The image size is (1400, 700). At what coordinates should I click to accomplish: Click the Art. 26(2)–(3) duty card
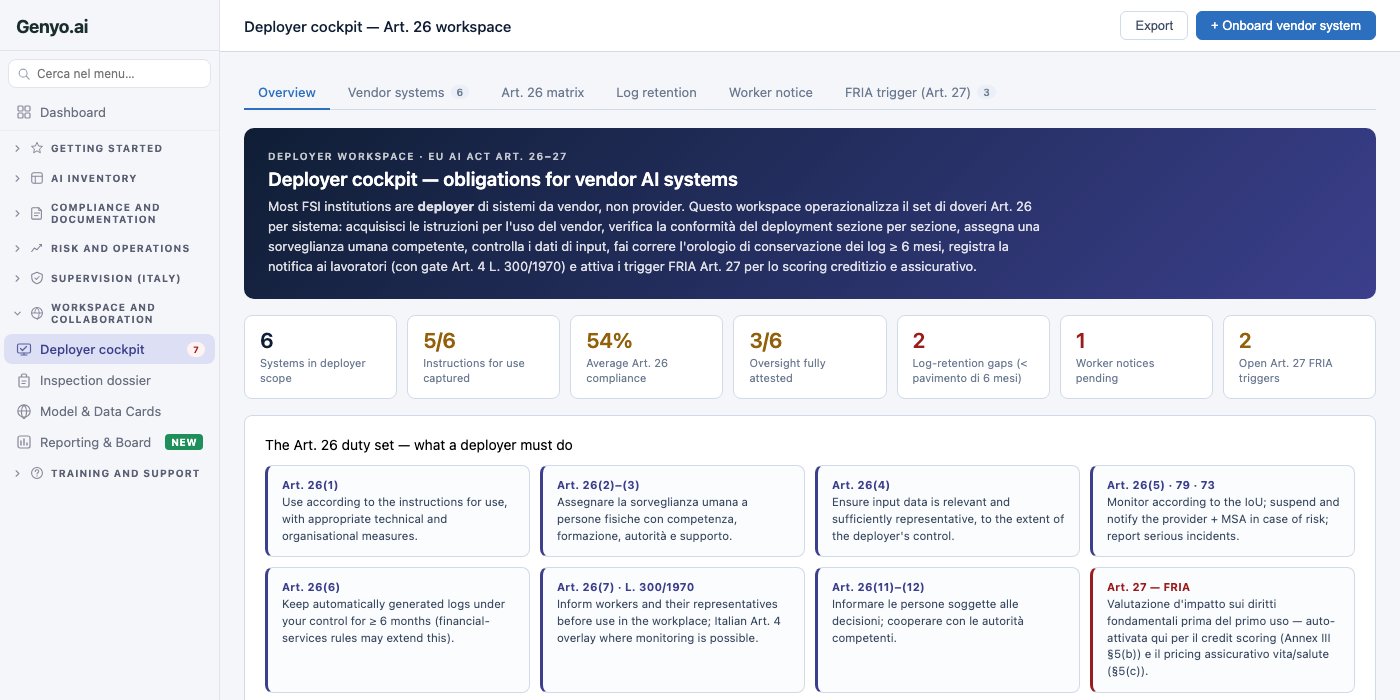point(672,510)
